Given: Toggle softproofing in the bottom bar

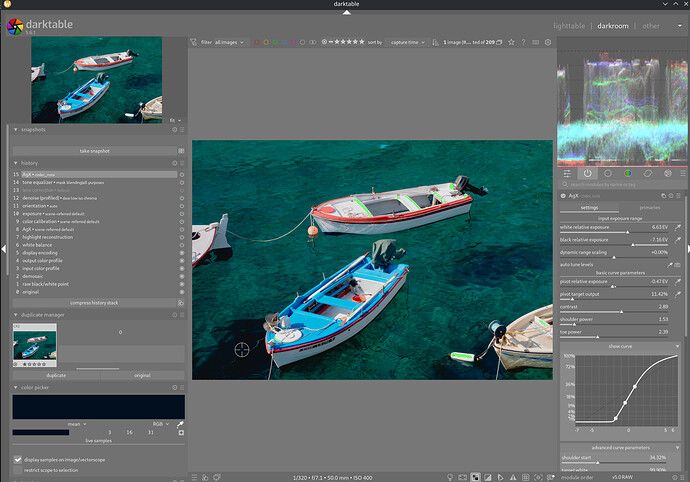Looking at the screenshot, I should tap(501, 477).
